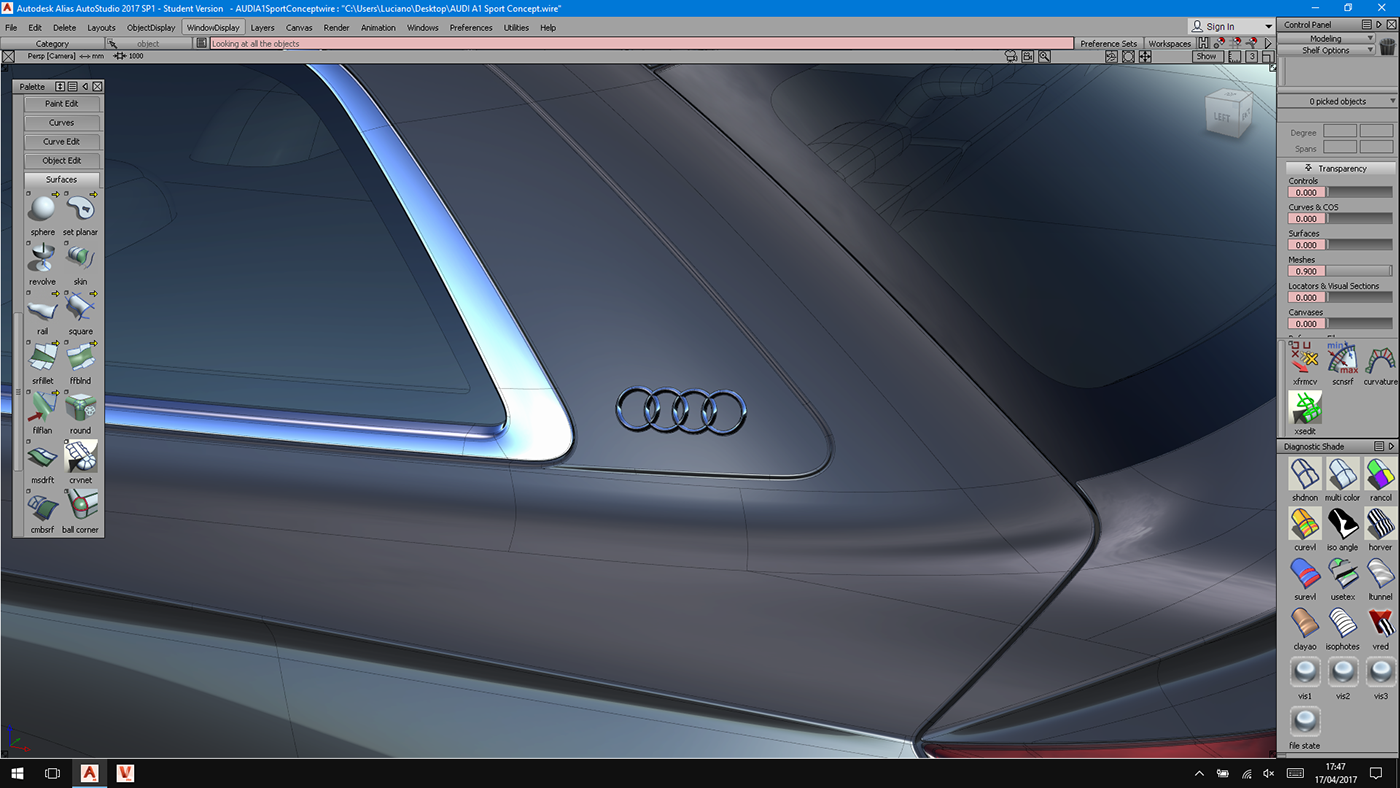Screen dimensions: 1400x788
Task: Open the Paint Edit palette tab
Action: (61, 103)
